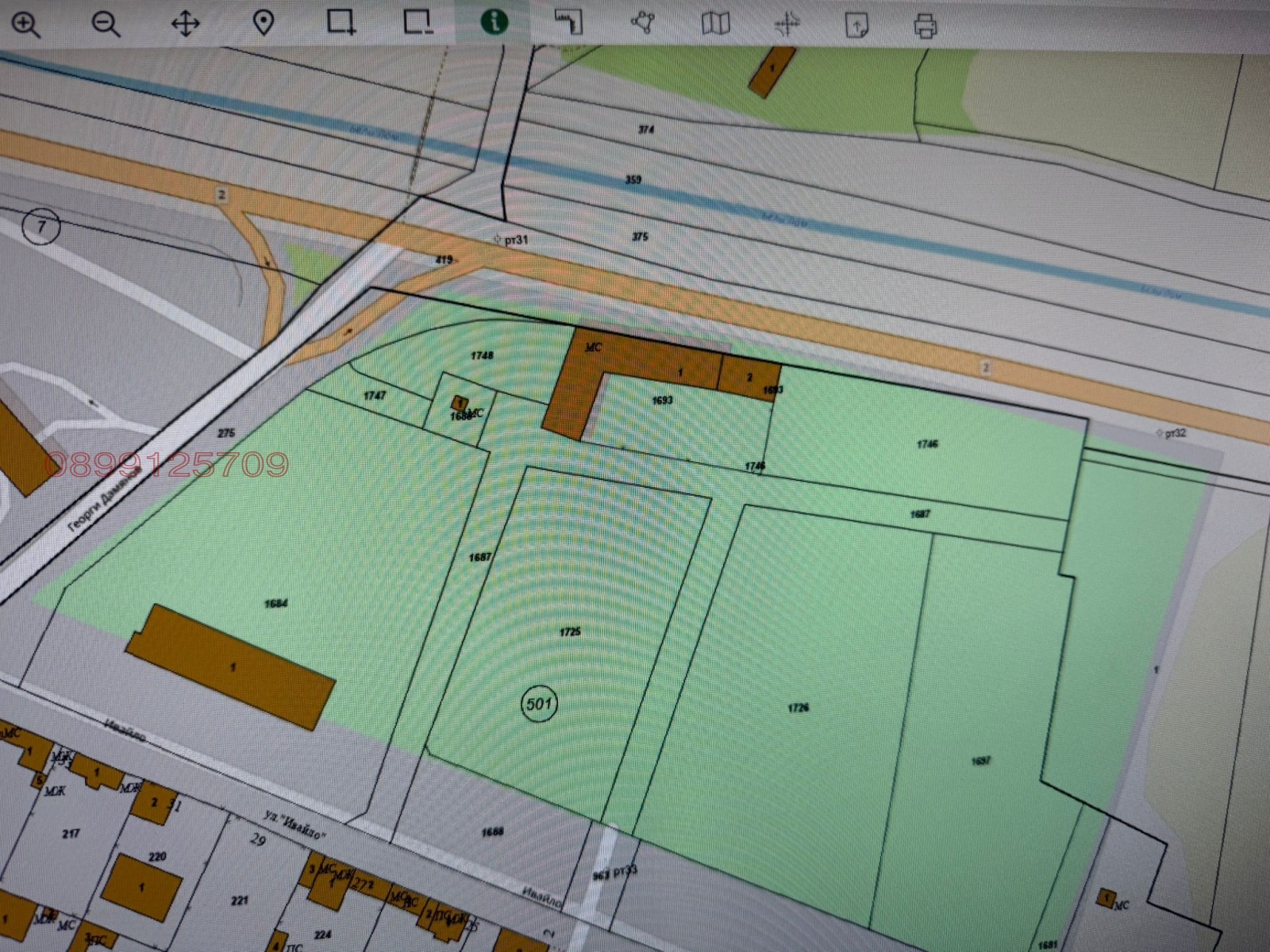Click parcel 1746 on the map
Image resolution: width=1270 pixels, height=952 pixels.
927,444
